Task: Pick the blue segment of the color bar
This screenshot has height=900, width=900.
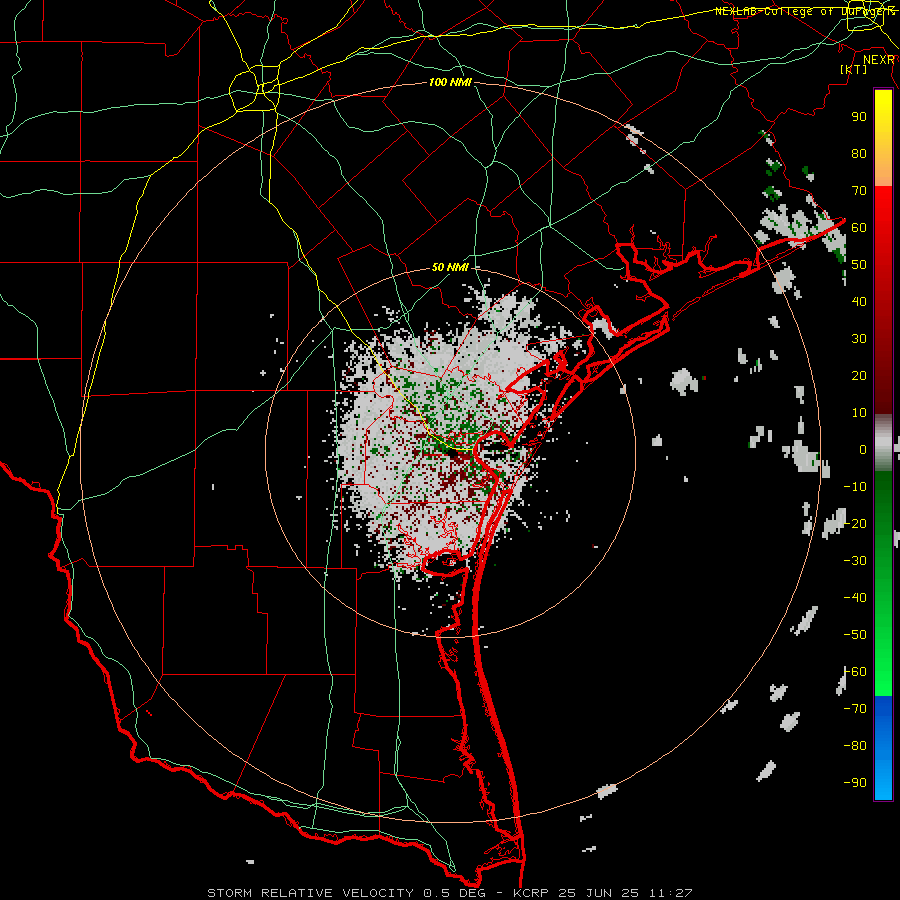Action: [x=883, y=747]
